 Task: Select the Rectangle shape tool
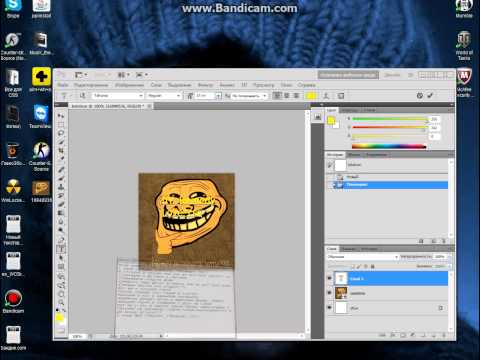[x=61, y=266]
